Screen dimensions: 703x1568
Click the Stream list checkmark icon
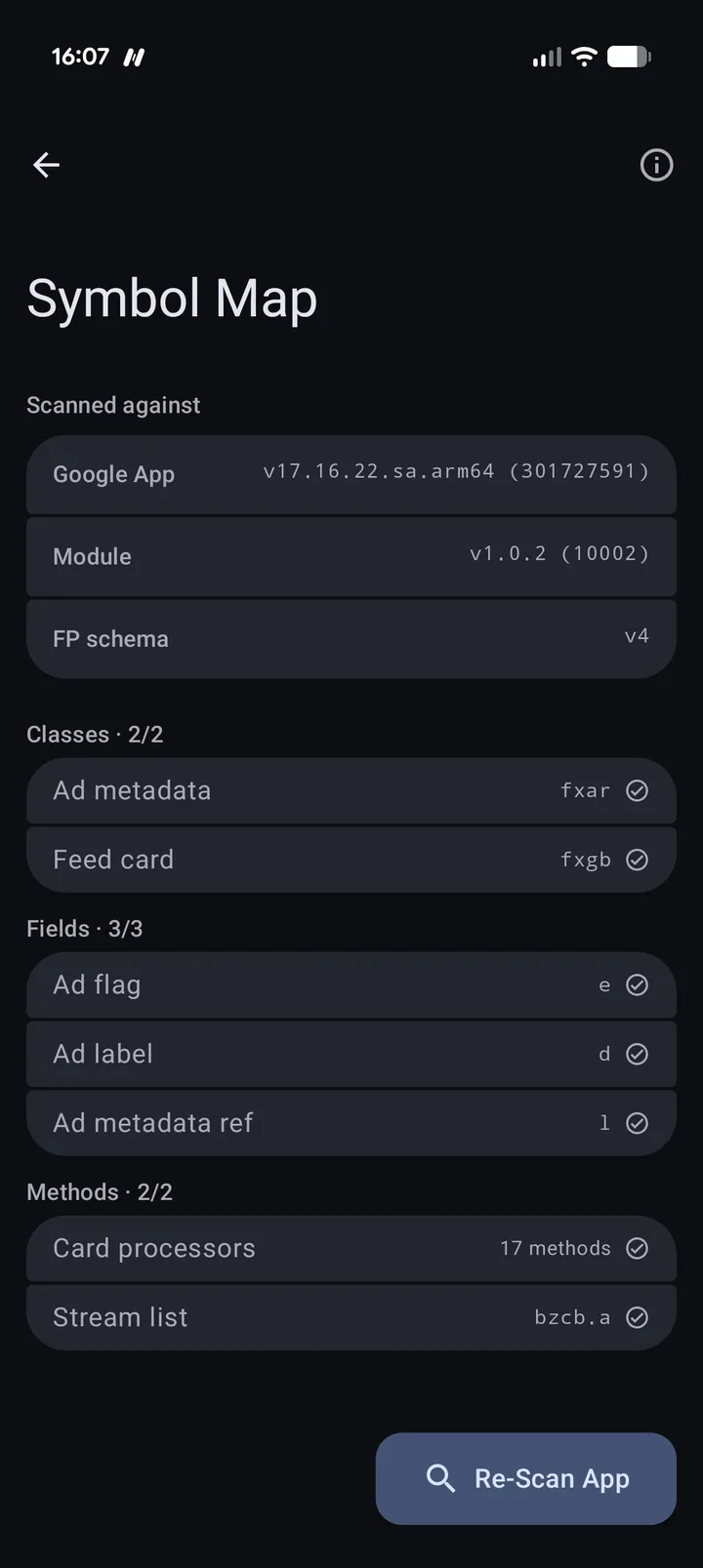[637, 1317]
